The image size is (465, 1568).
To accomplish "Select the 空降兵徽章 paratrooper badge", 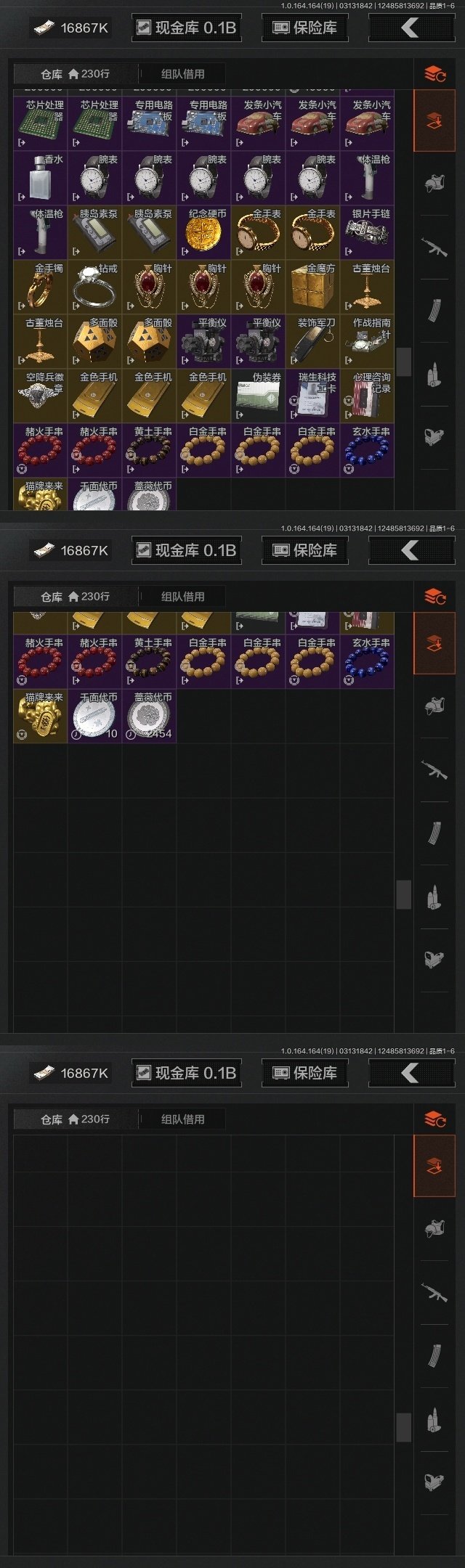I will click(41, 396).
